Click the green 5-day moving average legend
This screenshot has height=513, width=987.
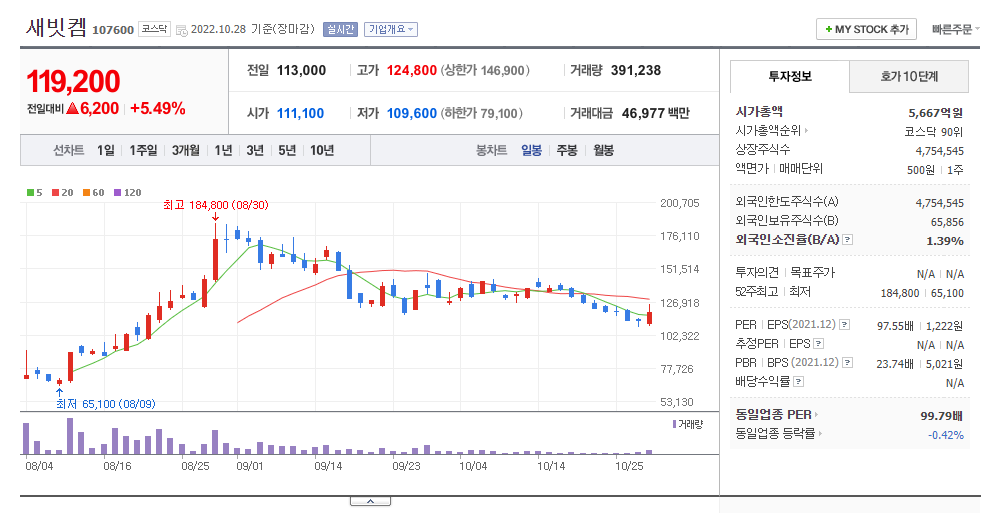pyautogui.click(x=35, y=193)
